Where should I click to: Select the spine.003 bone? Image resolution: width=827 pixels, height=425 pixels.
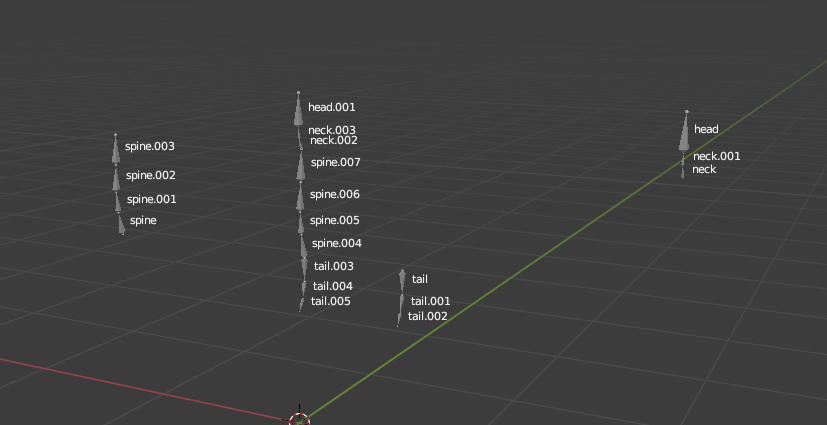116,149
